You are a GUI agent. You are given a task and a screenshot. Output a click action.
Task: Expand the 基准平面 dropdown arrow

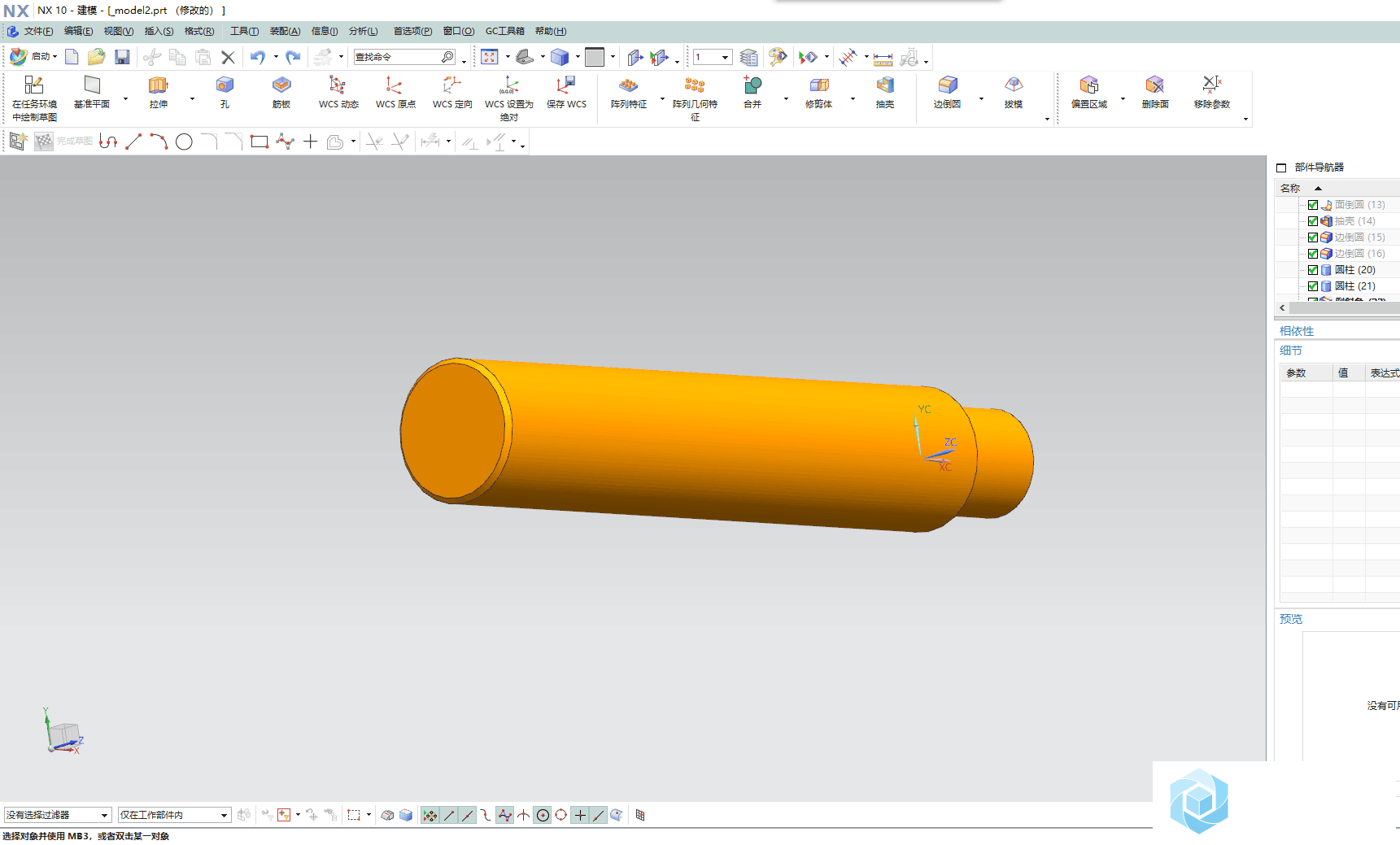[x=126, y=99]
